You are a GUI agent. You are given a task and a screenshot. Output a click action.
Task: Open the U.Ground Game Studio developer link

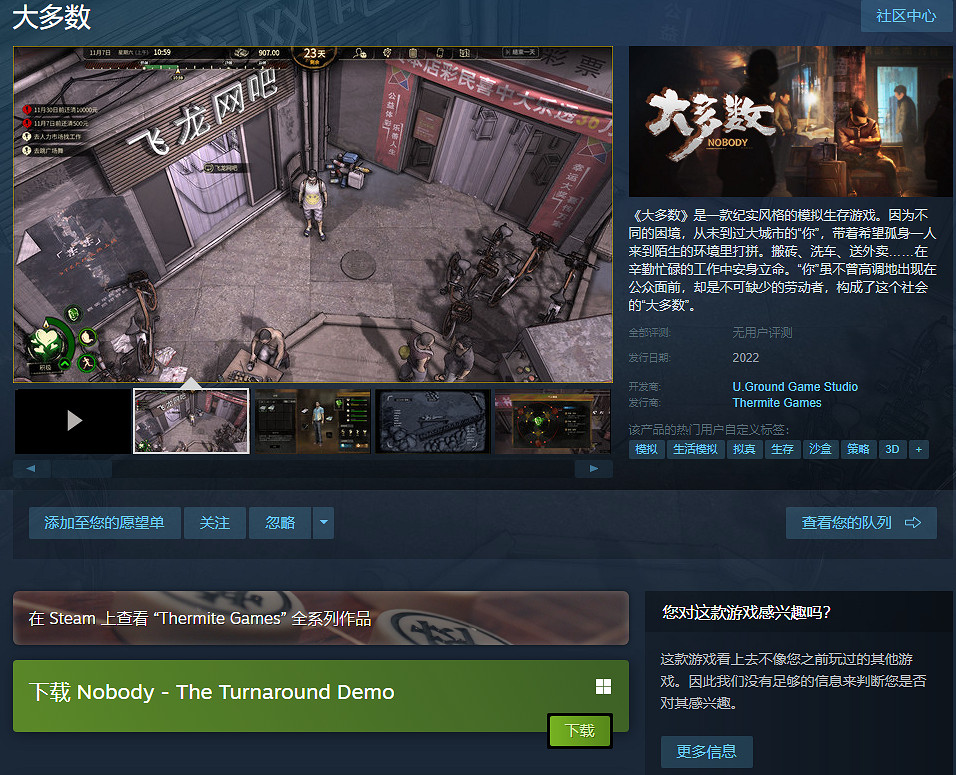pyautogui.click(x=795, y=387)
